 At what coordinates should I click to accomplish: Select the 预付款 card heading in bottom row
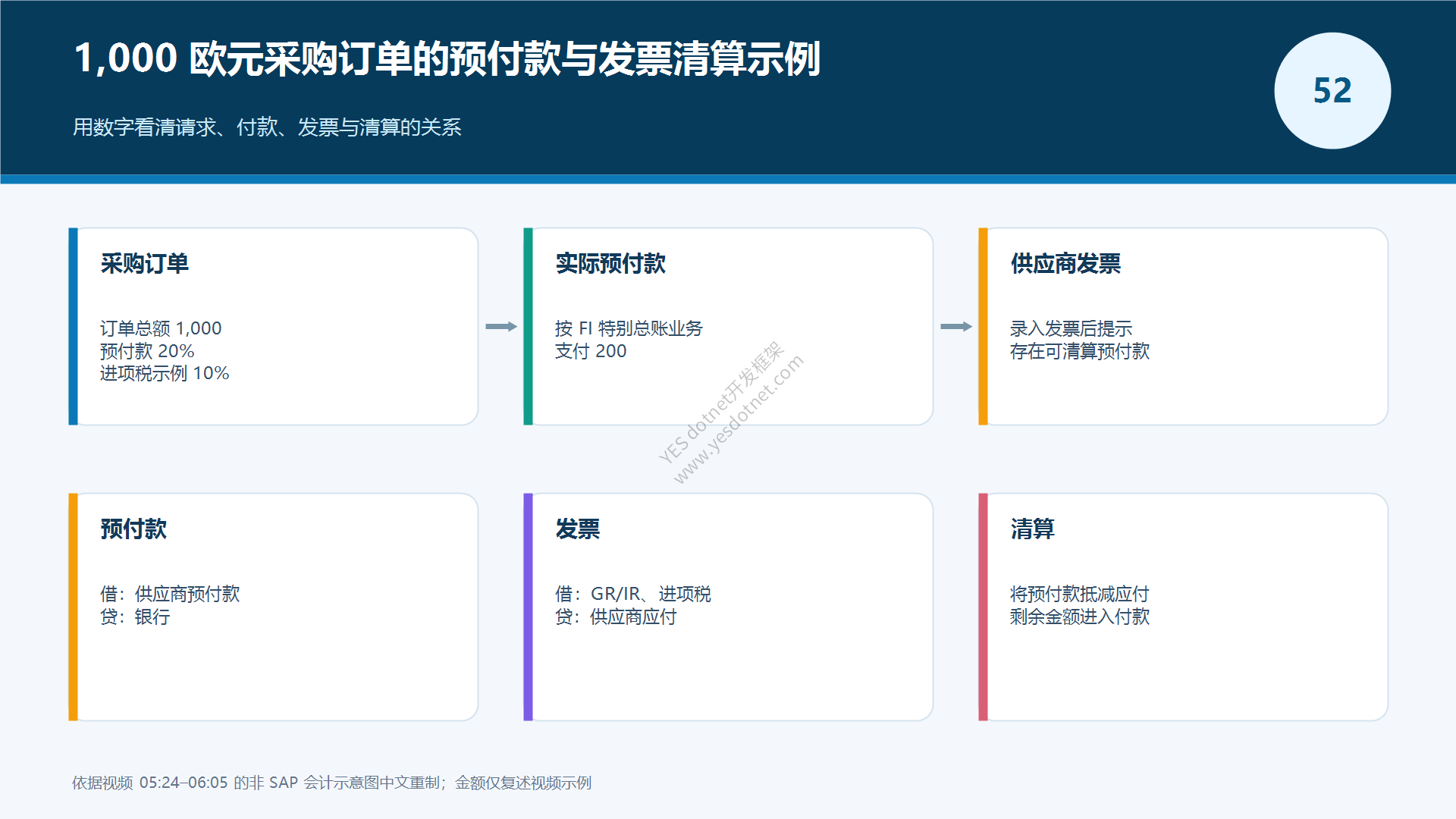133,529
